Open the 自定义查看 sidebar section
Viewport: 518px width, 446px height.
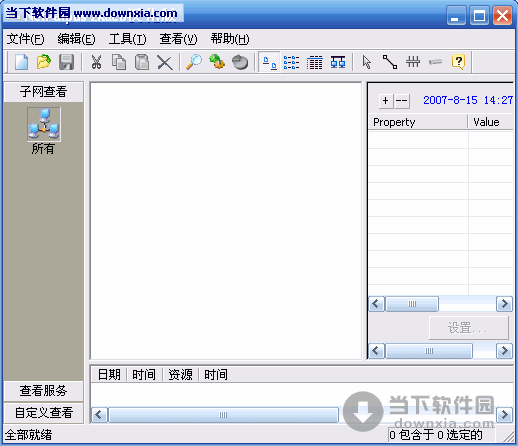coord(44,413)
